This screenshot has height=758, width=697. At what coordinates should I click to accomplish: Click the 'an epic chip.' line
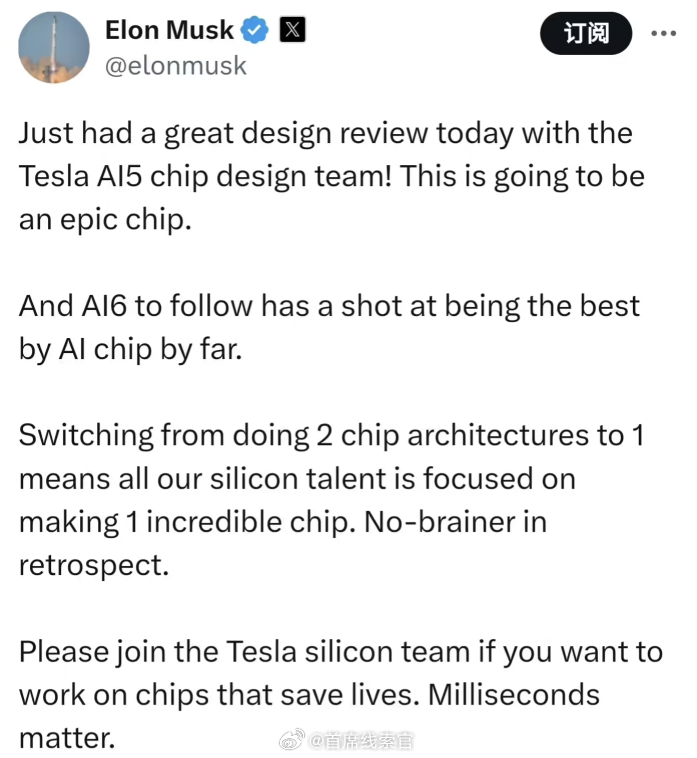[105, 220]
